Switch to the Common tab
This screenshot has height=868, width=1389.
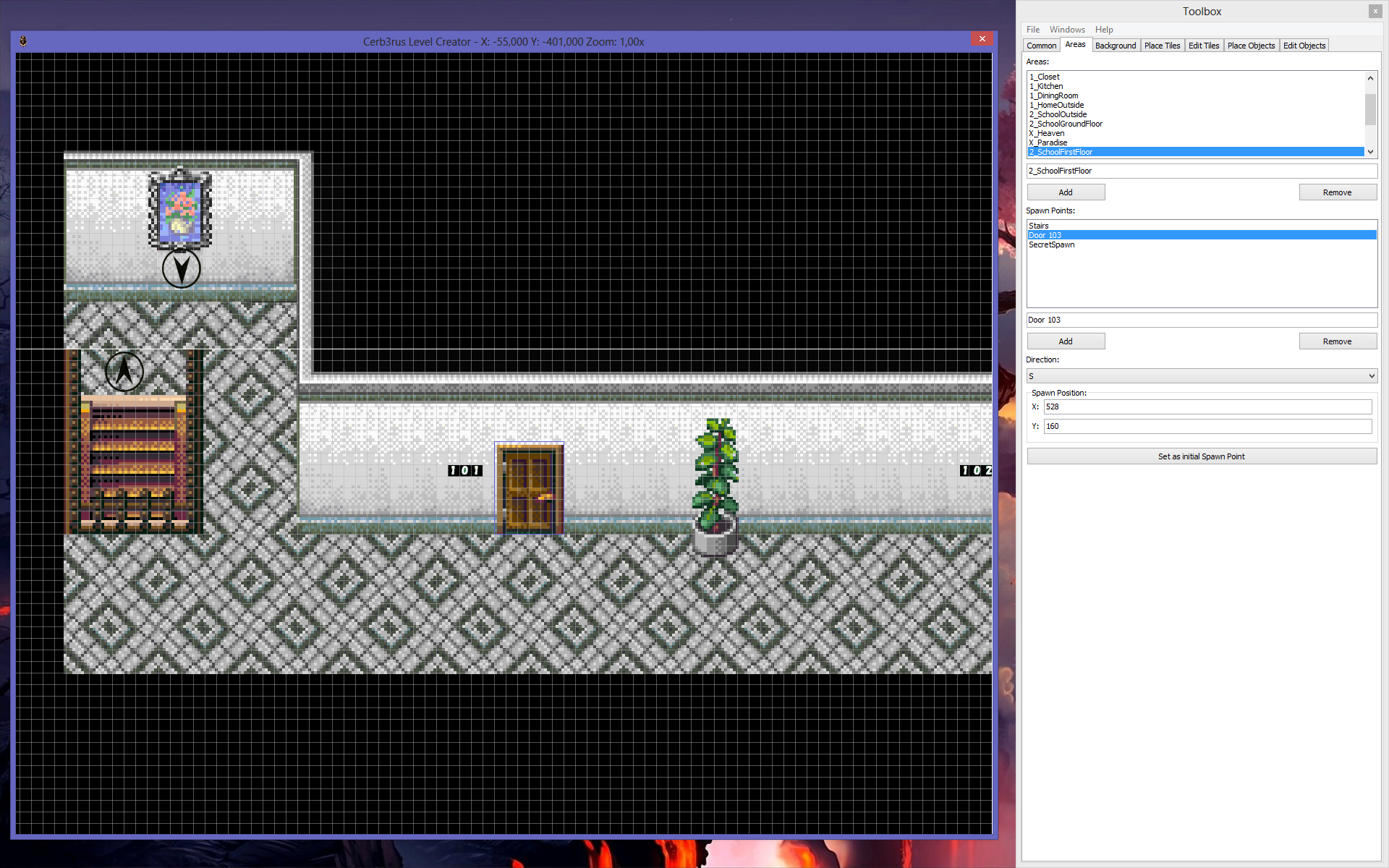point(1041,45)
